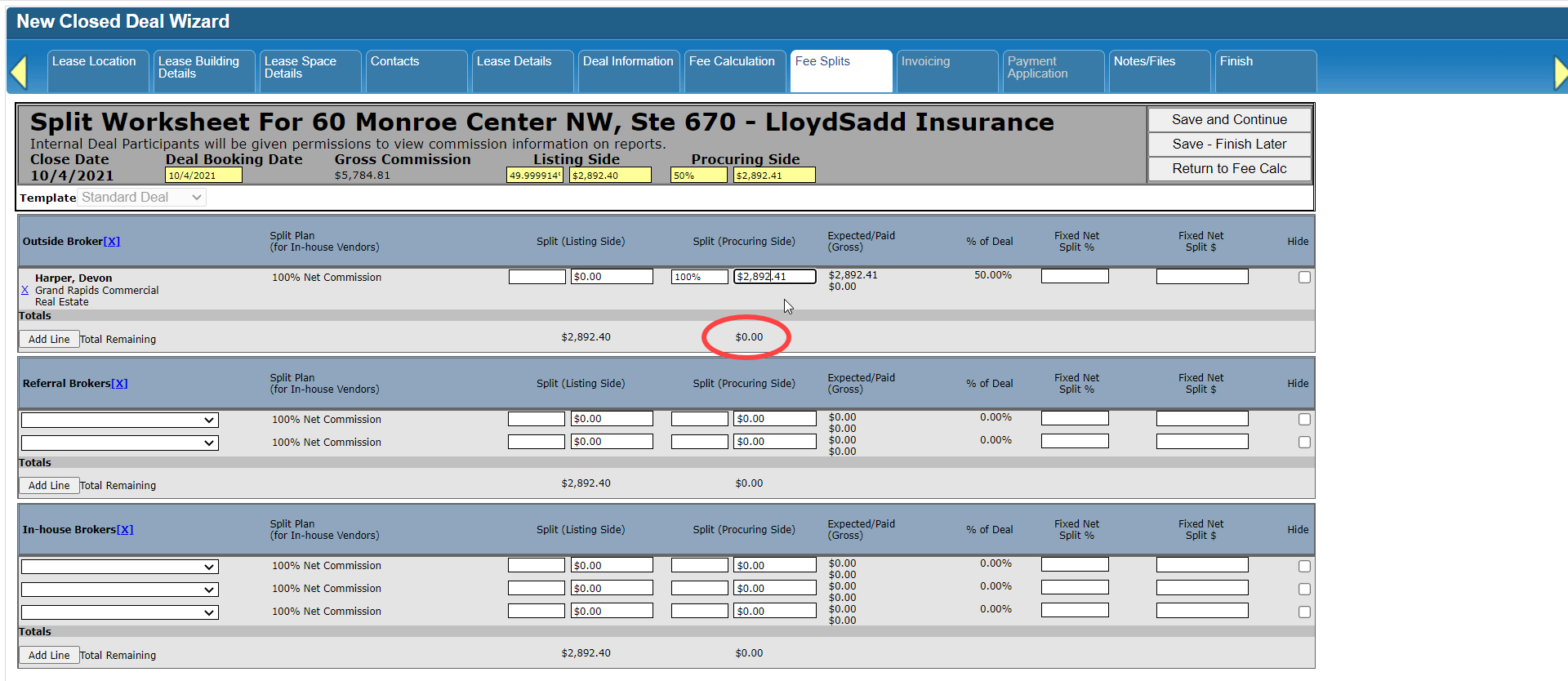Click Save and Continue button

point(1229,119)
